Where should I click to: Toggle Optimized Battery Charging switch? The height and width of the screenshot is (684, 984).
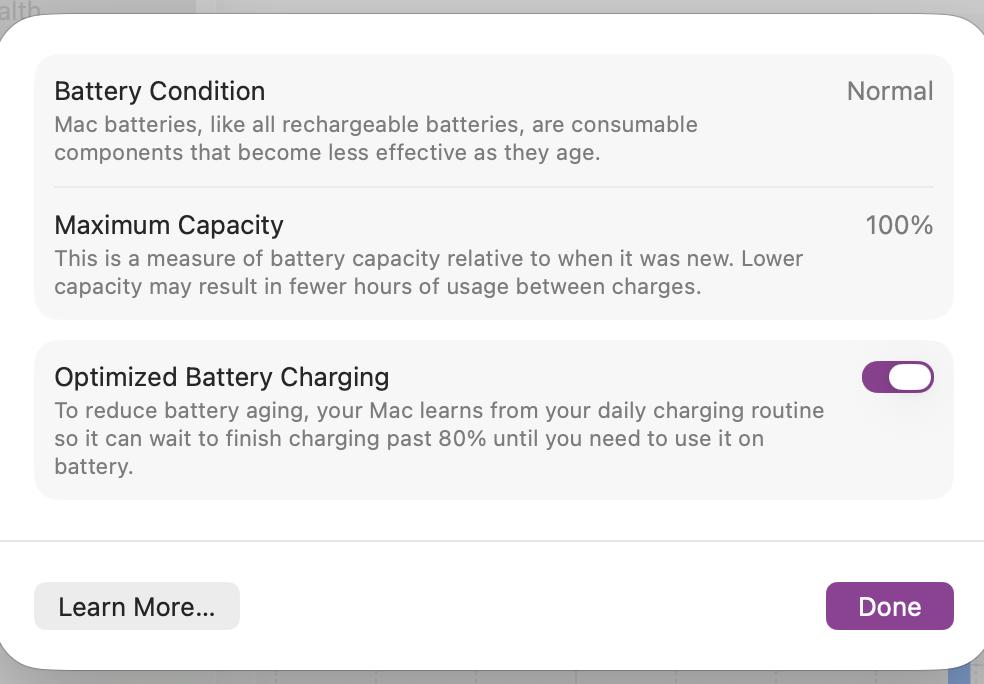897,377
